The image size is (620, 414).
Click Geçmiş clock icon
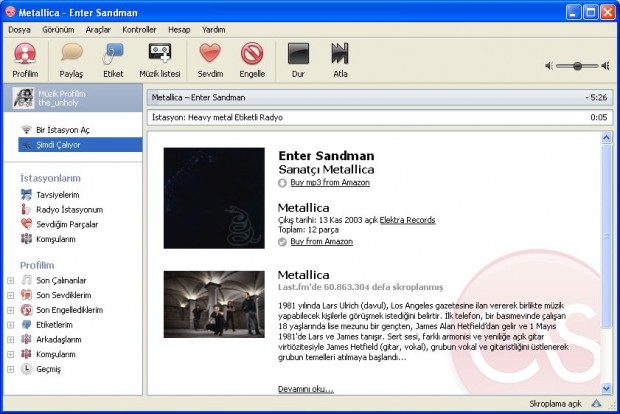[26, 369]
